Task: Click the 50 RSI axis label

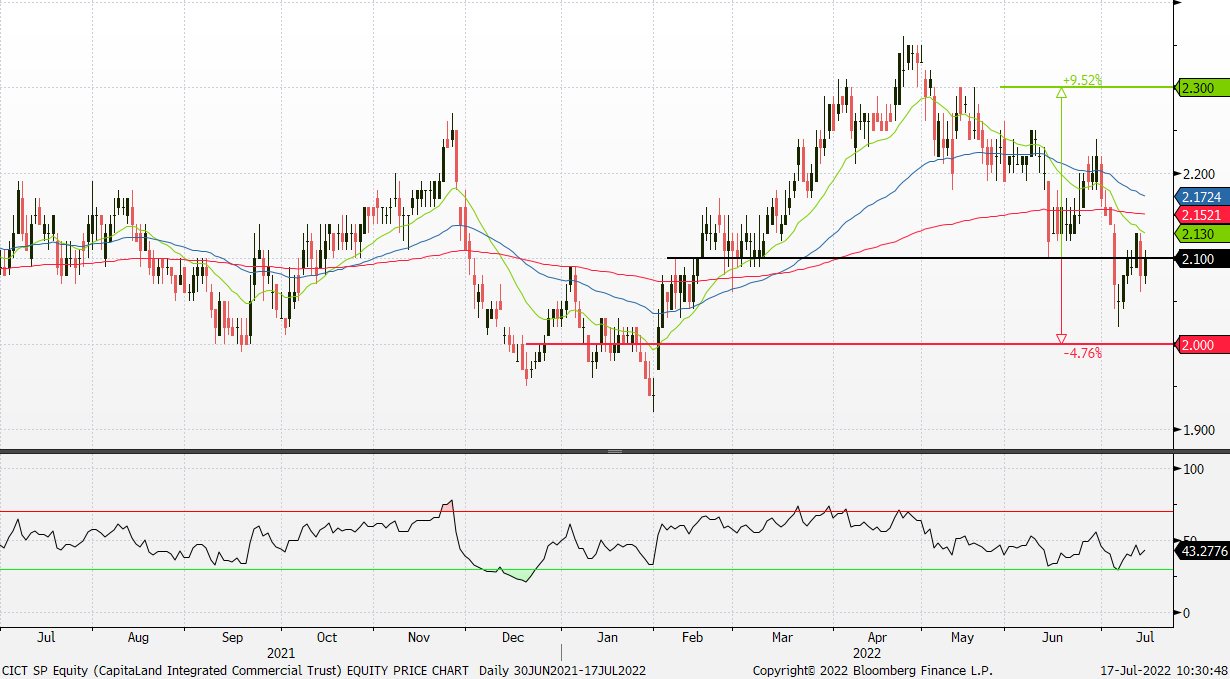Action: click(x=1189, y=540)
